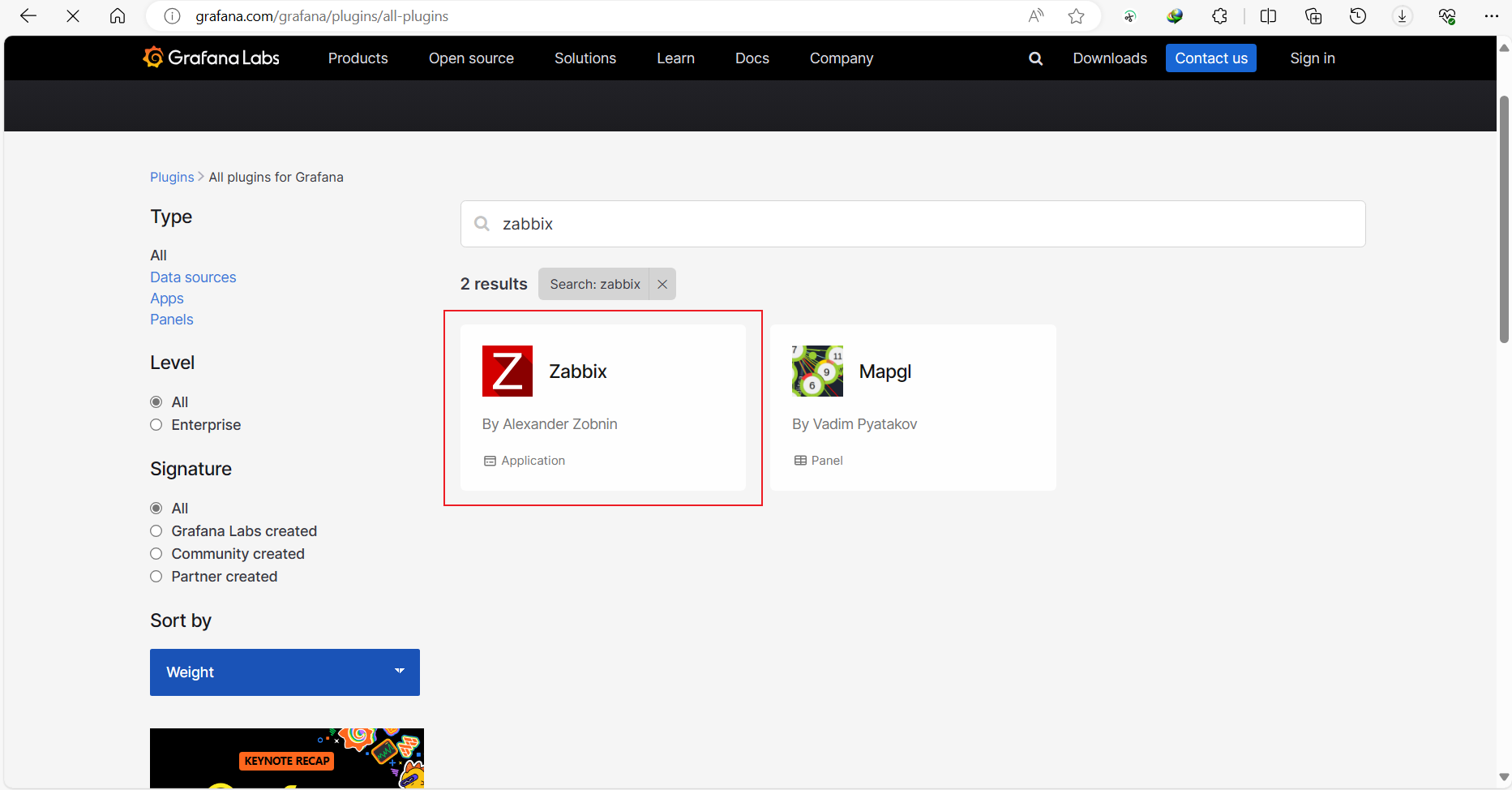Open Split screen icon in toolbar

point(1269,16)
